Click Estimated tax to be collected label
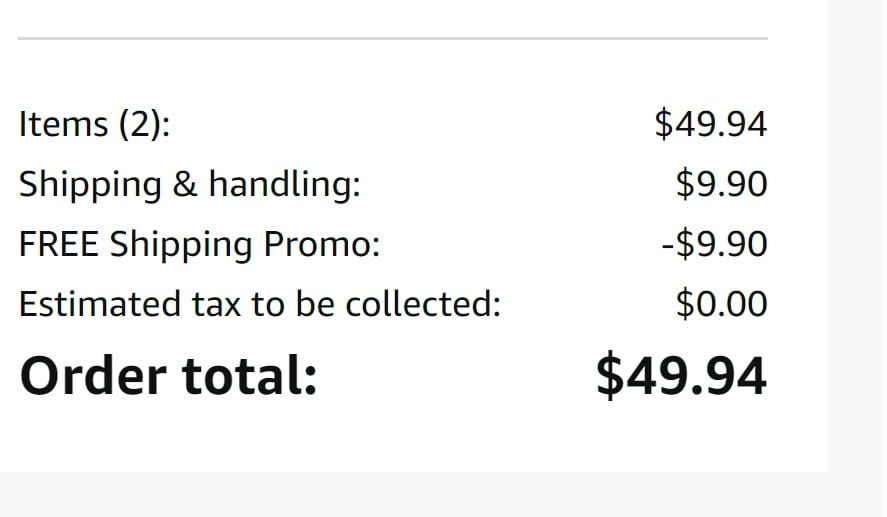Image resolution: width=887 pixels, height=517 pixels. coord(260,304)
